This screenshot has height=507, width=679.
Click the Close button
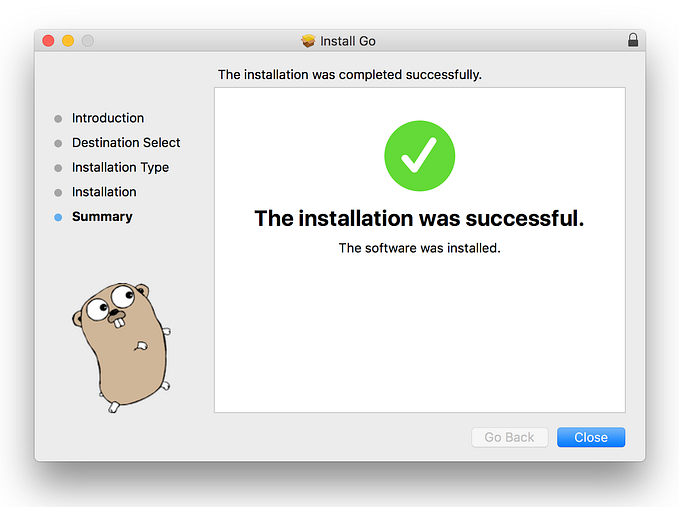[591, 437]
